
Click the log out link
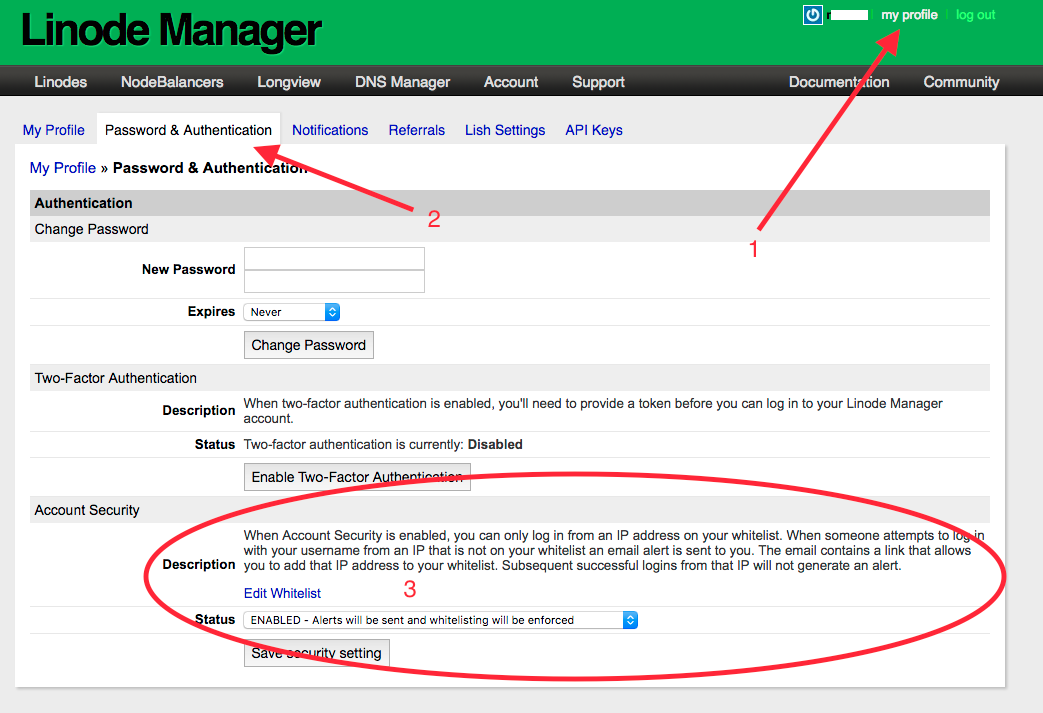[x=975, y=15]
